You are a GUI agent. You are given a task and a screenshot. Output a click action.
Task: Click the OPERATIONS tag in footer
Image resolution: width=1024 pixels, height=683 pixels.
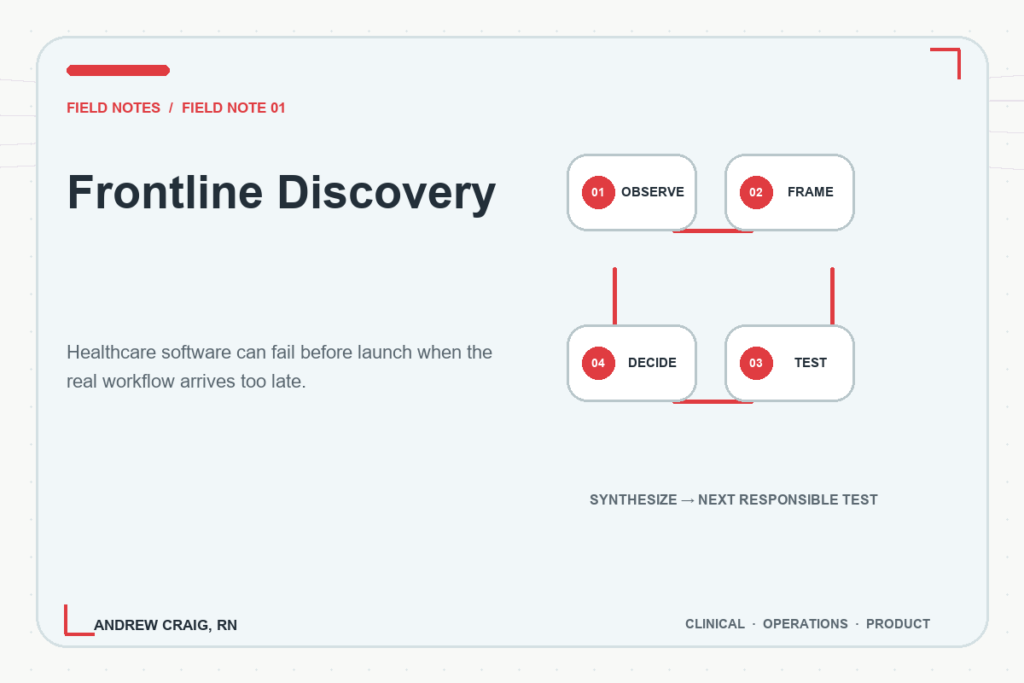tap(805, 624)
